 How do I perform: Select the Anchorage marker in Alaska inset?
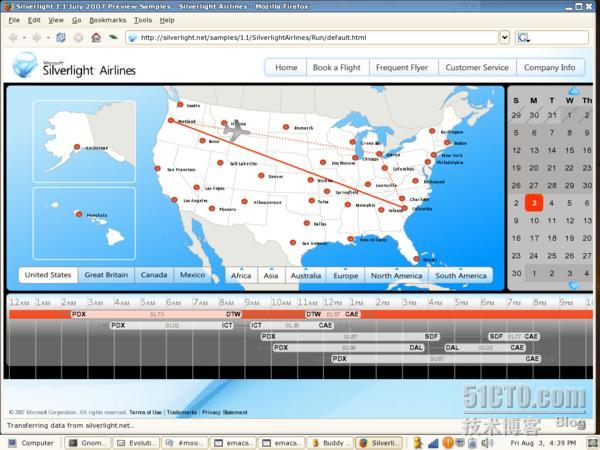coord(77,147)
